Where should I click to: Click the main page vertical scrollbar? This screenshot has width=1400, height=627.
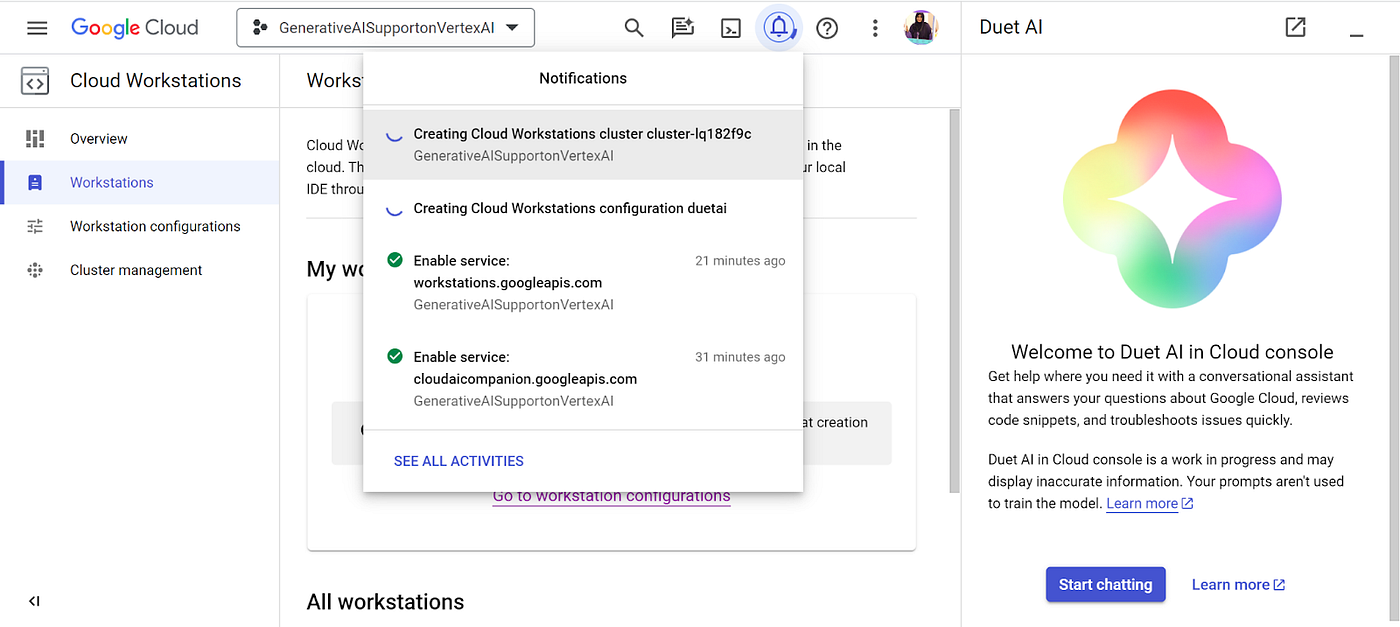(x=953, y=300)
